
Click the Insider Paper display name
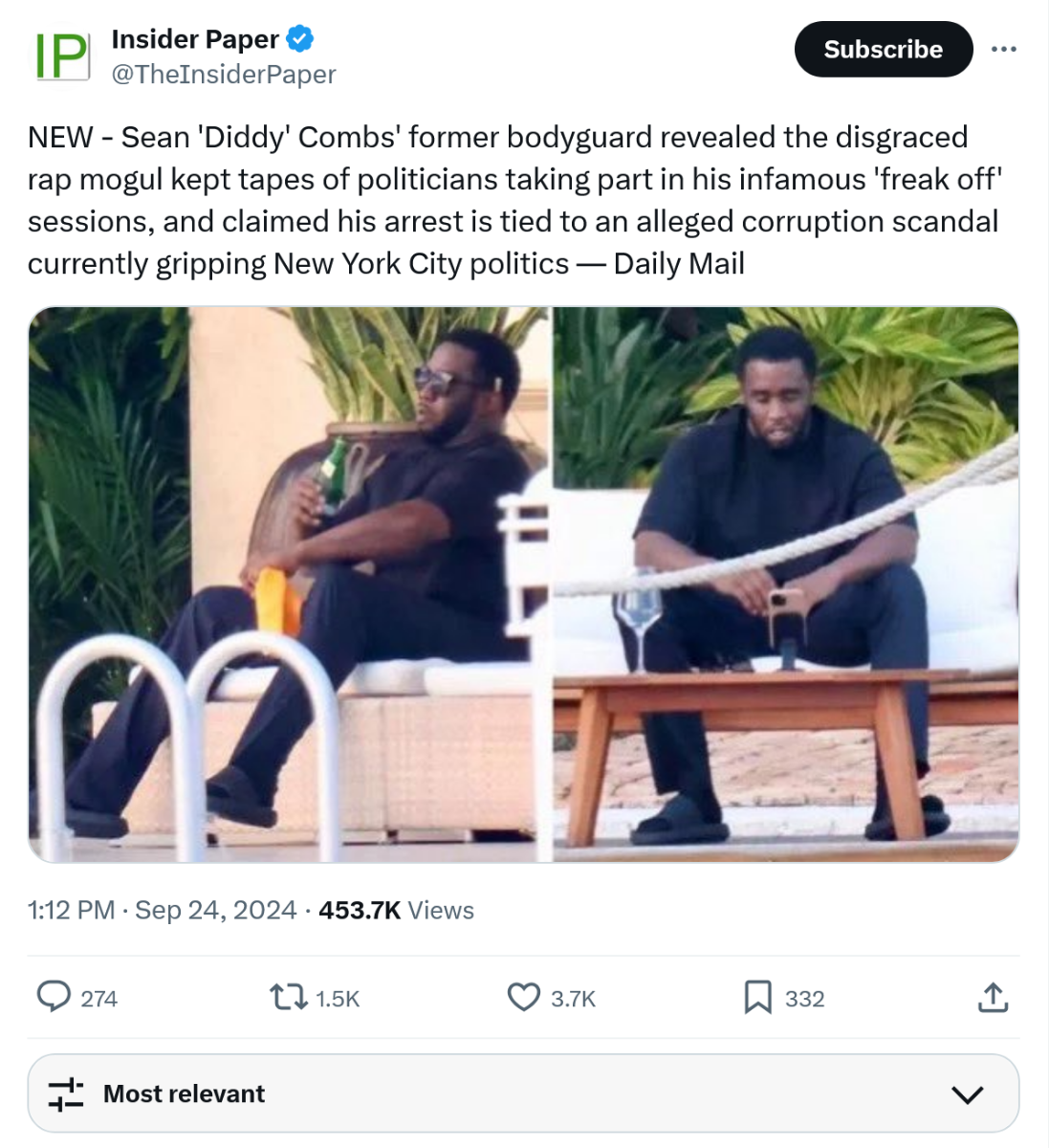pyautogui.click(x=195, y=39)
